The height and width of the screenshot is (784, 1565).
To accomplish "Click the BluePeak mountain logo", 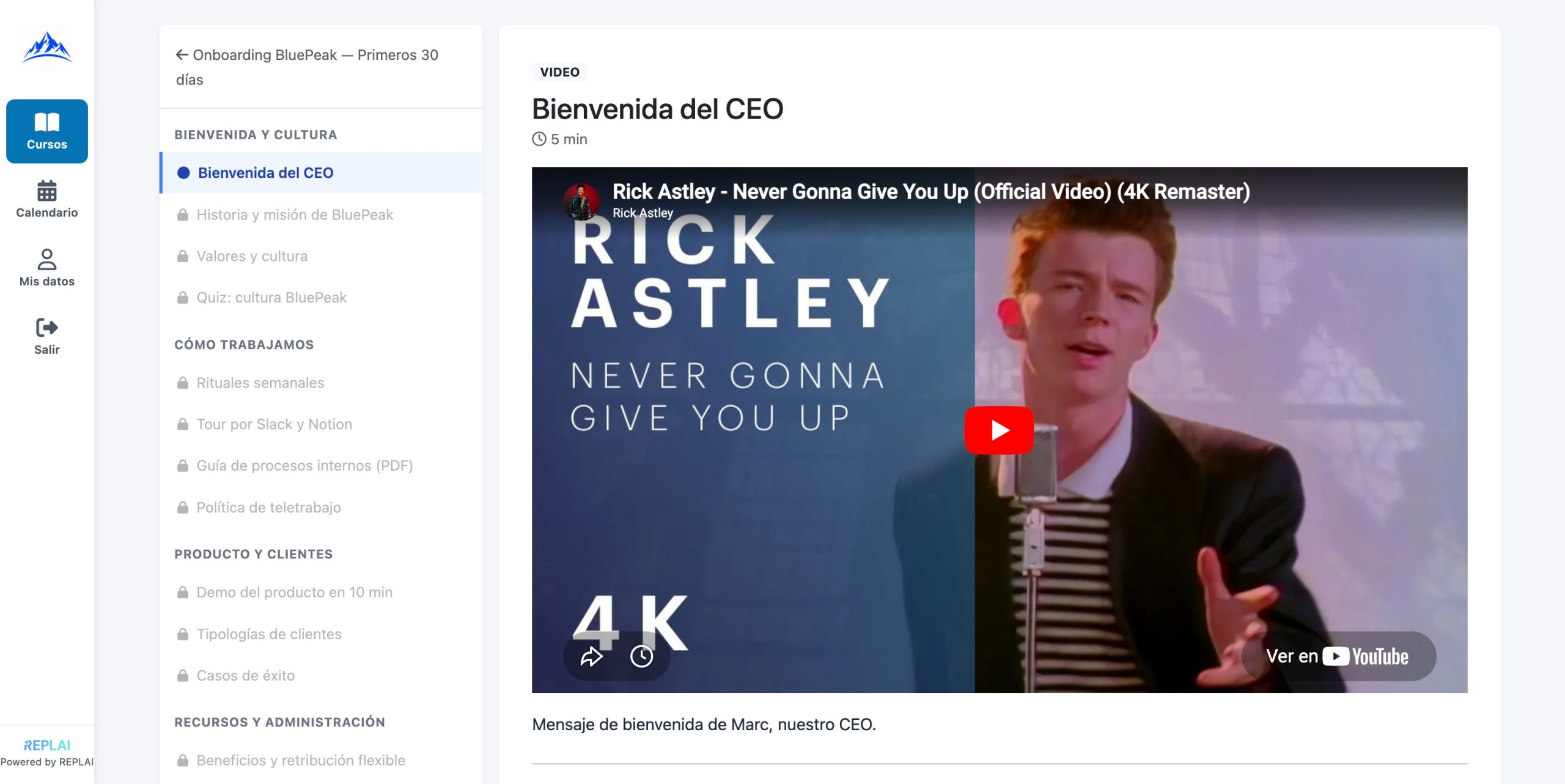I will (x=47, y=48).
